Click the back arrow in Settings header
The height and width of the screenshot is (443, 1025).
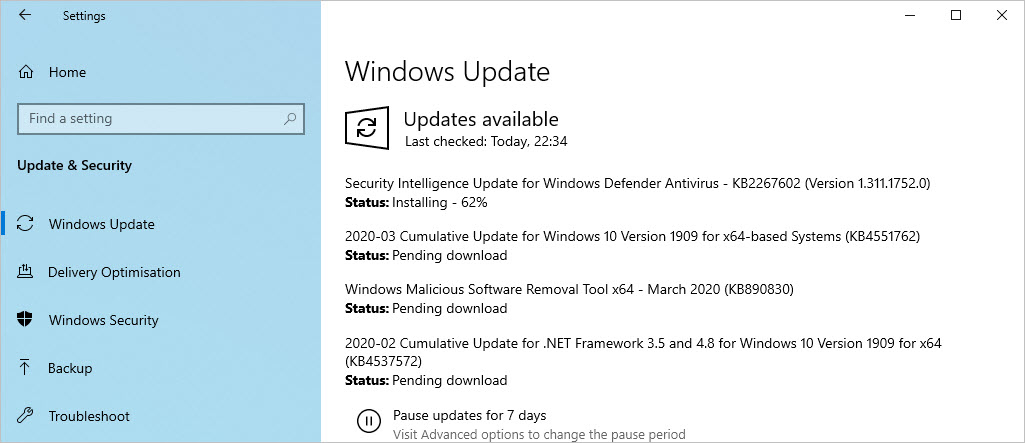coord(25,15)
